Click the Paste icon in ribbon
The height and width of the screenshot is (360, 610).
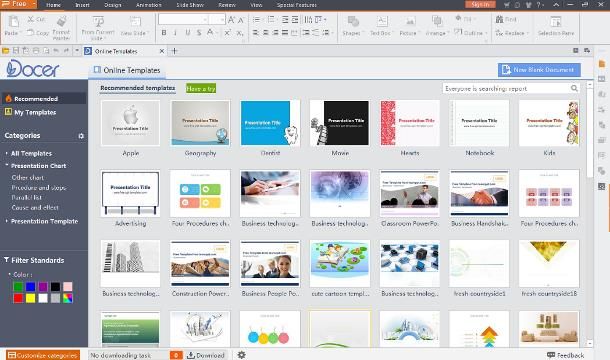[x=13, y=21]
